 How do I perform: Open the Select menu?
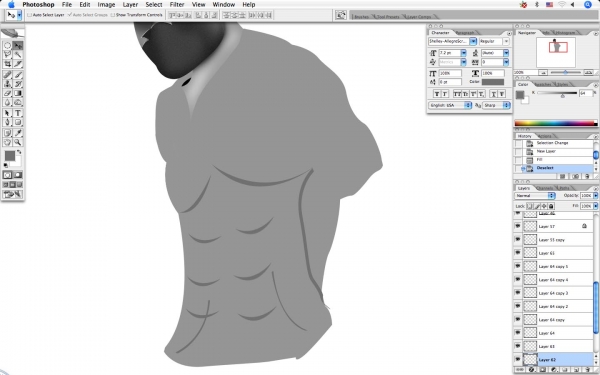154,5
